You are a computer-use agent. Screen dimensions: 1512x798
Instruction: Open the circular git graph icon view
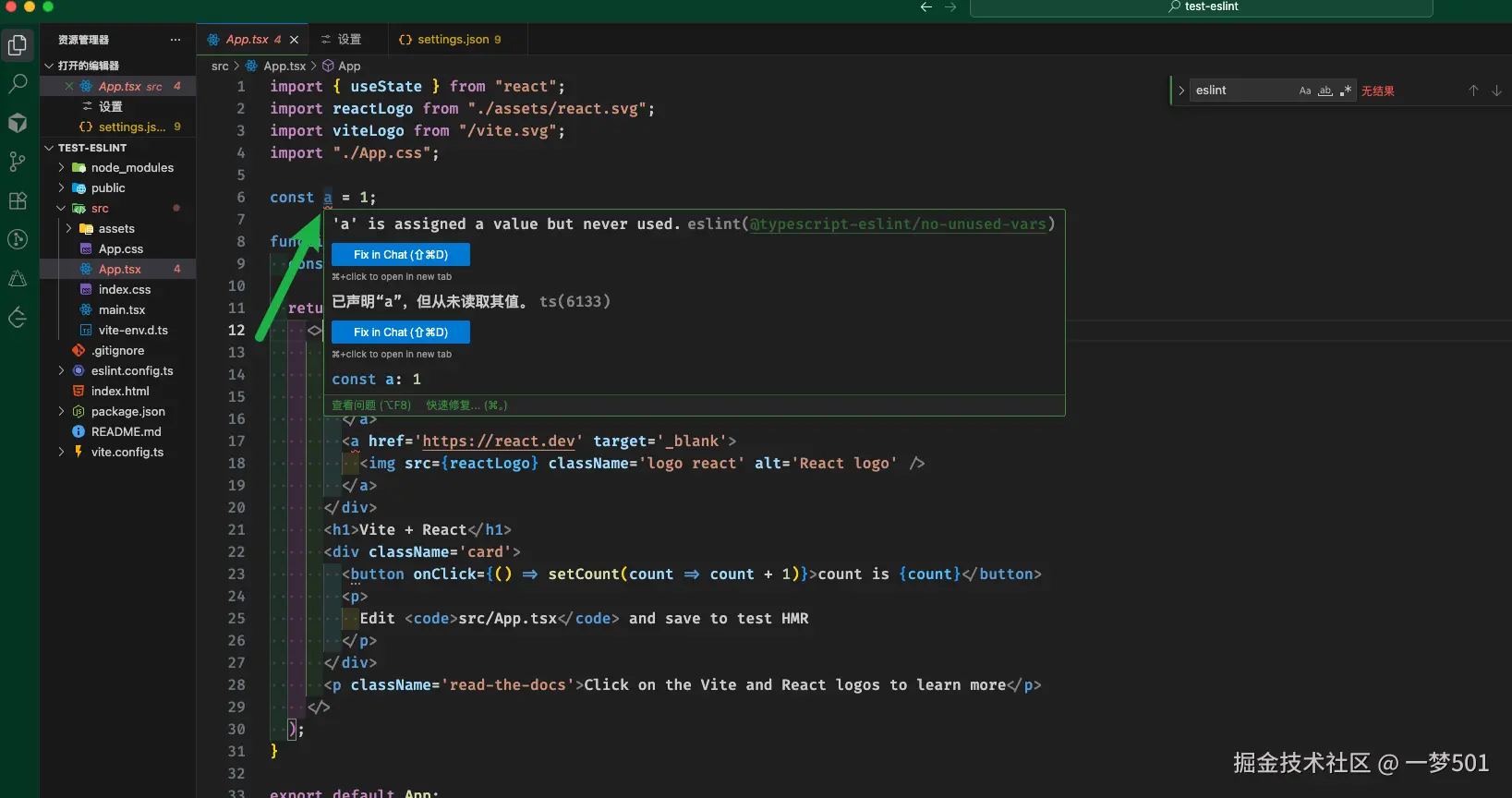click(x=18, y=239)
